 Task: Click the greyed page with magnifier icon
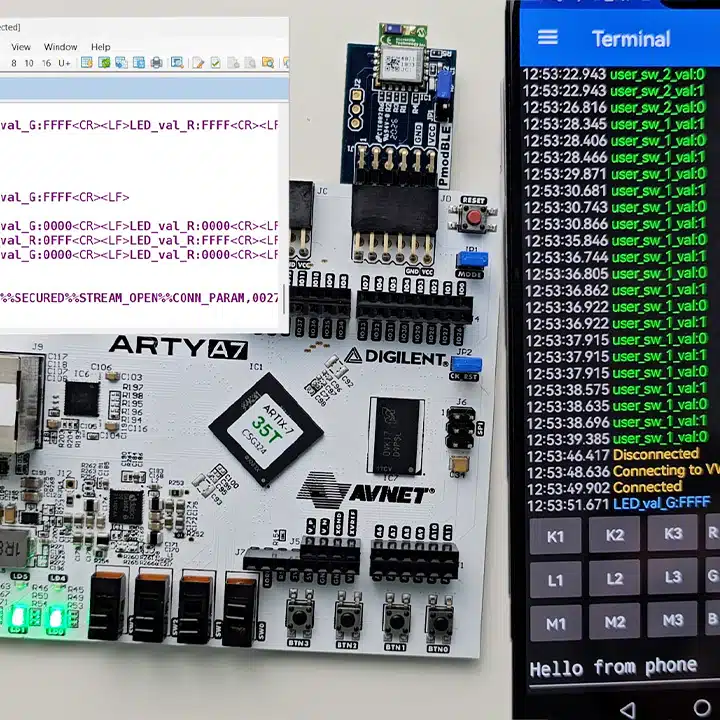tap(250, 63)
